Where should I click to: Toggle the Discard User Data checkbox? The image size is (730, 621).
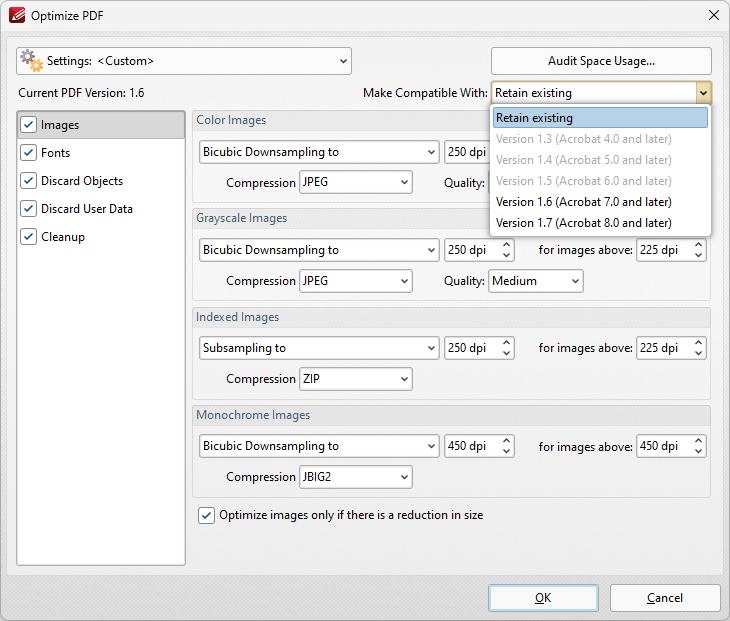click(28, 209)
